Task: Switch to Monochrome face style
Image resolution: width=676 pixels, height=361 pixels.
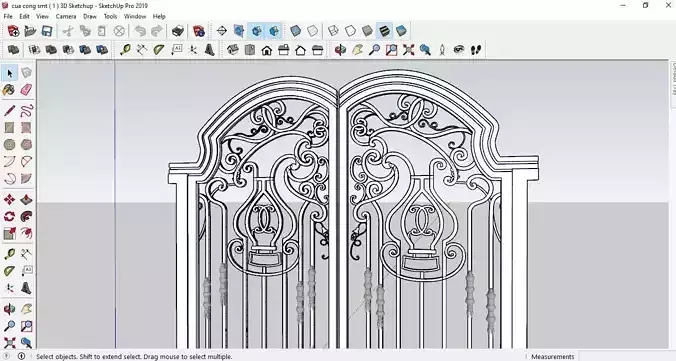Action: (401, 31)
